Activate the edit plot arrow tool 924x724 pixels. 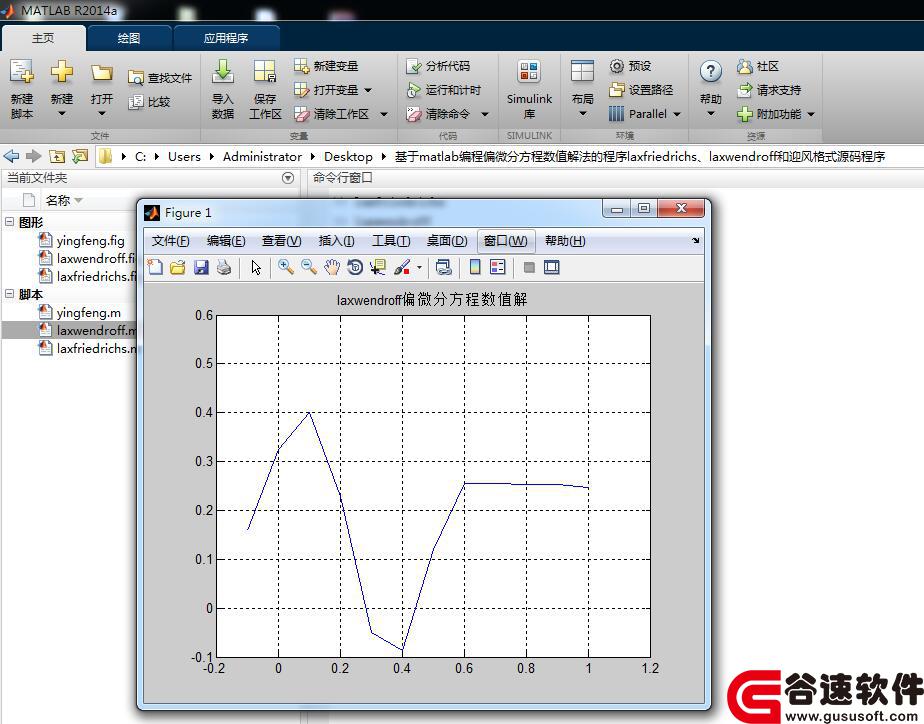point(256,267)
